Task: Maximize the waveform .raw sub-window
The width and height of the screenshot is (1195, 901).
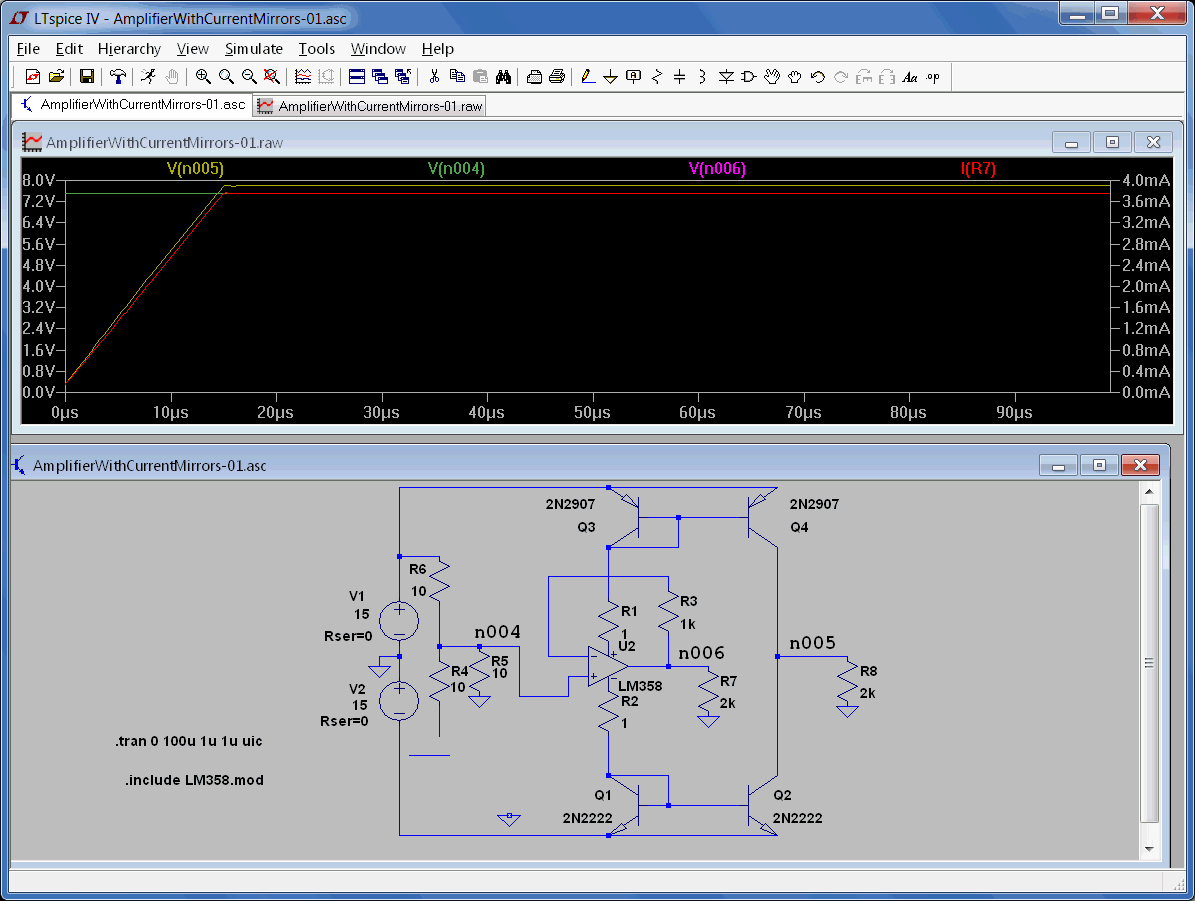Action: tap(1112, 143)
